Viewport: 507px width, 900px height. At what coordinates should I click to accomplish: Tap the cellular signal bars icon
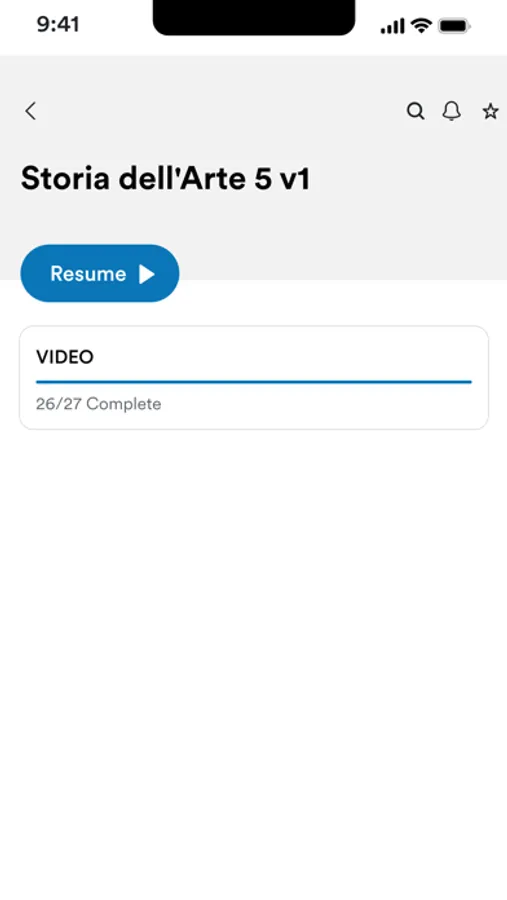click(393, 26)
